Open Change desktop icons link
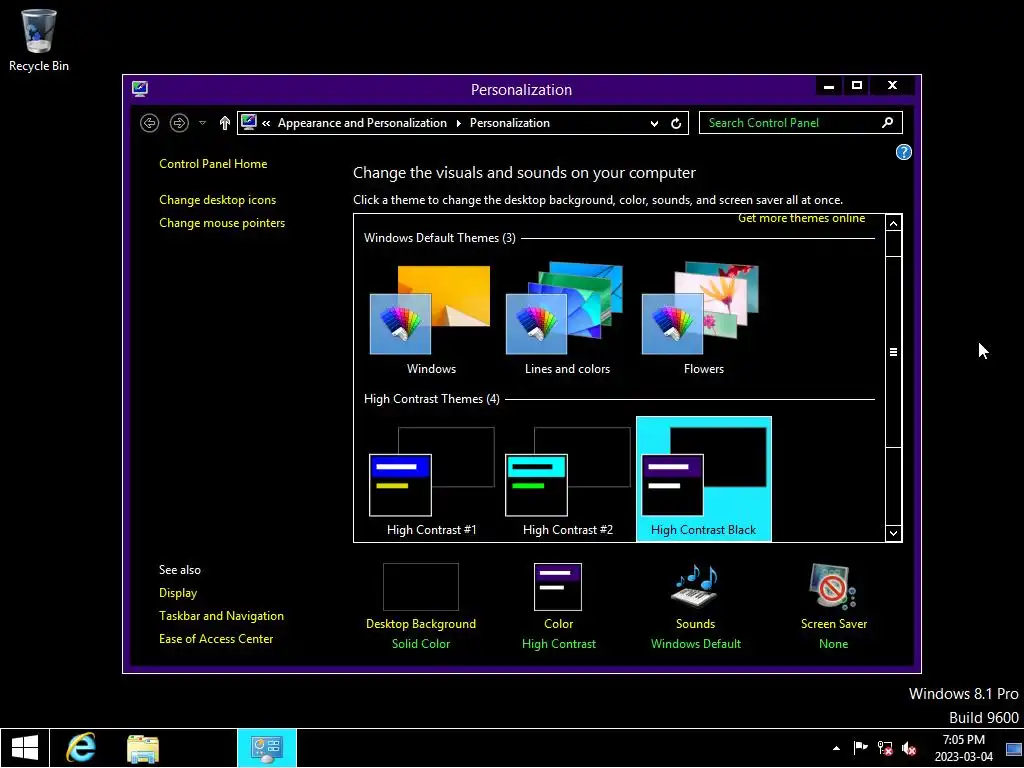The width and height of the screenshot is (1024, 768). click(x=217, y=200)
